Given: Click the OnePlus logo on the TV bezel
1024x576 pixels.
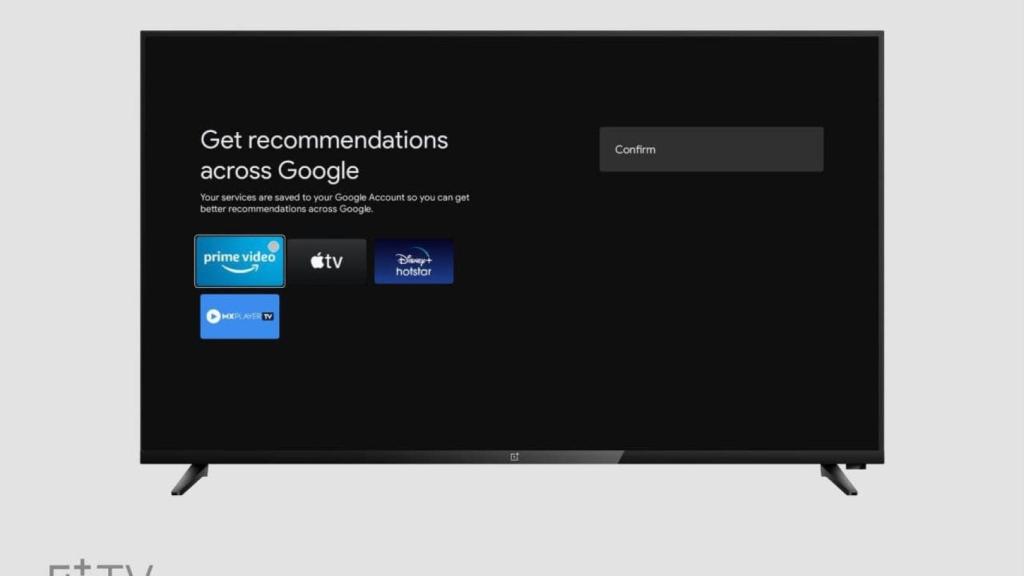Looking at the screenshot, I should point(514,457).
